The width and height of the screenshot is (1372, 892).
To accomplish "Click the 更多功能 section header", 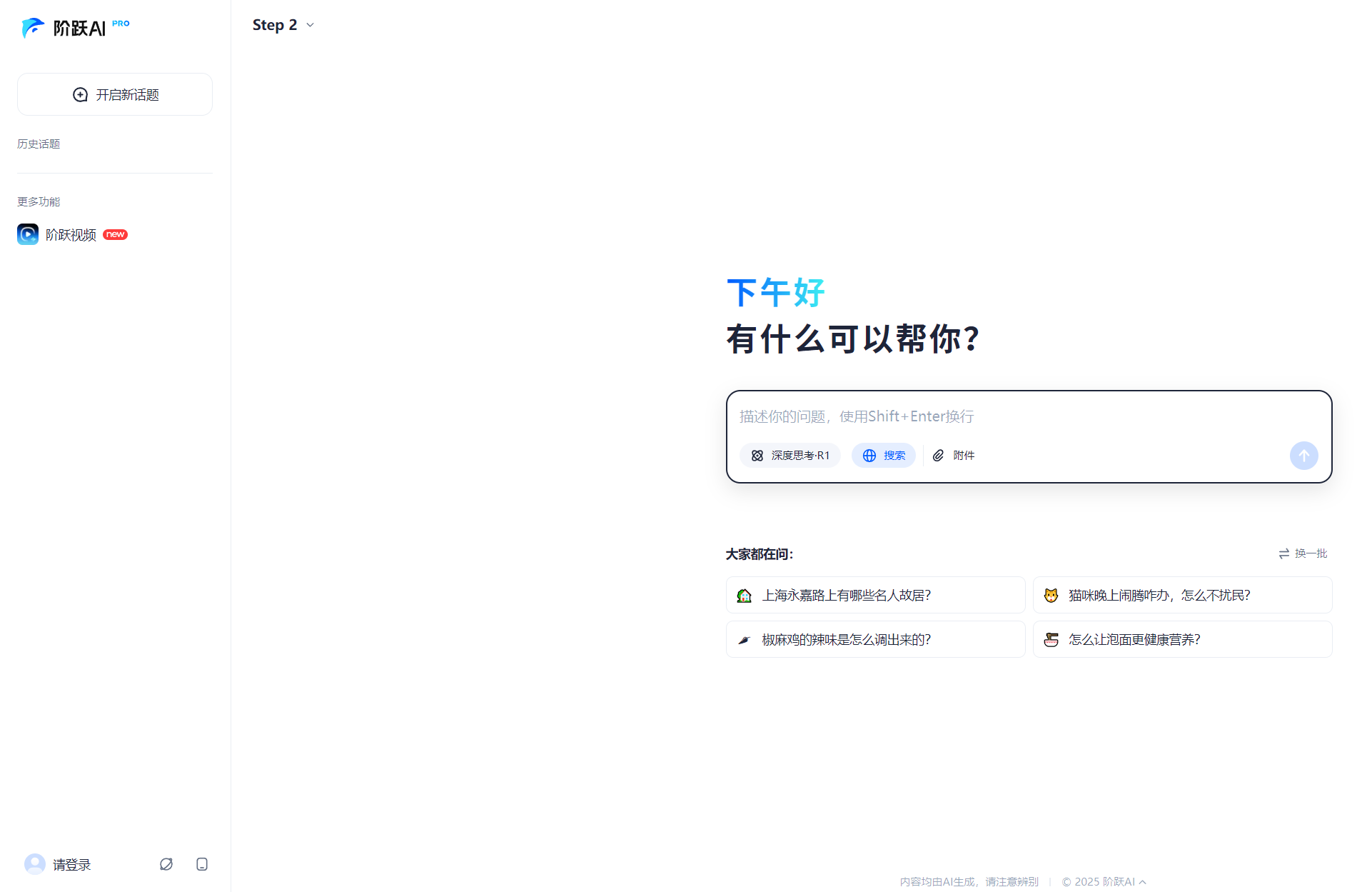I will (x=39, y=201).
